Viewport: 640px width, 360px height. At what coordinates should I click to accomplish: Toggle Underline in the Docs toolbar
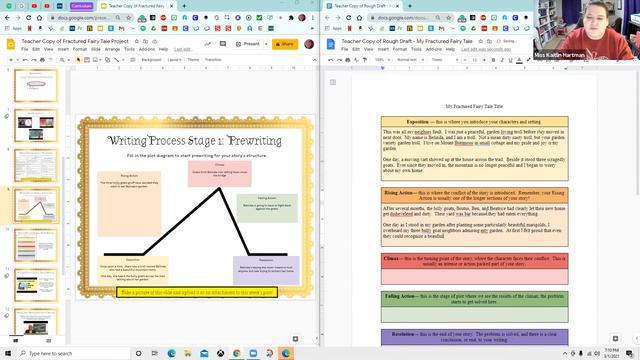(510, 60)
